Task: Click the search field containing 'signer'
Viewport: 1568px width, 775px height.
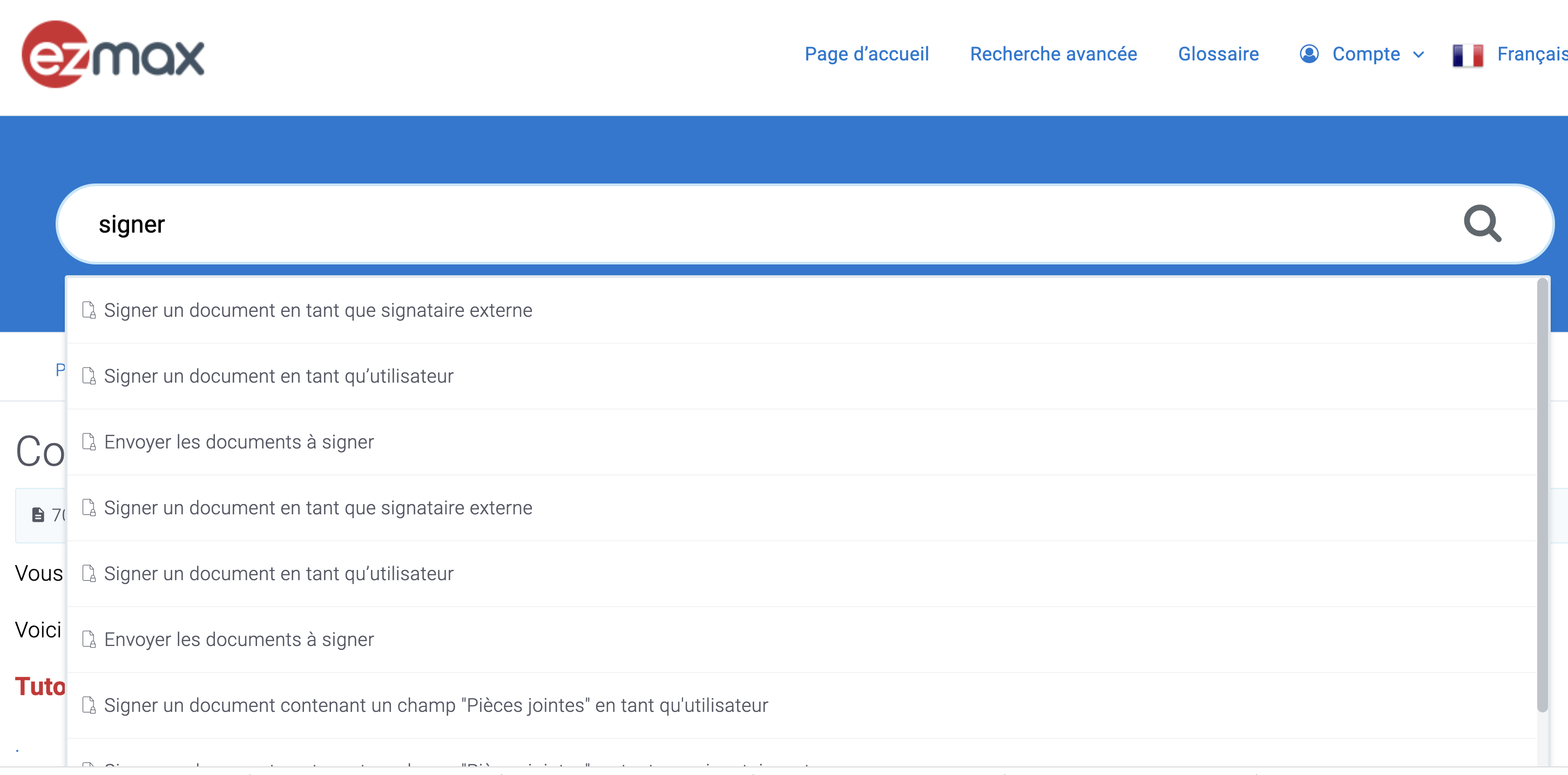Action: [805, 224]
